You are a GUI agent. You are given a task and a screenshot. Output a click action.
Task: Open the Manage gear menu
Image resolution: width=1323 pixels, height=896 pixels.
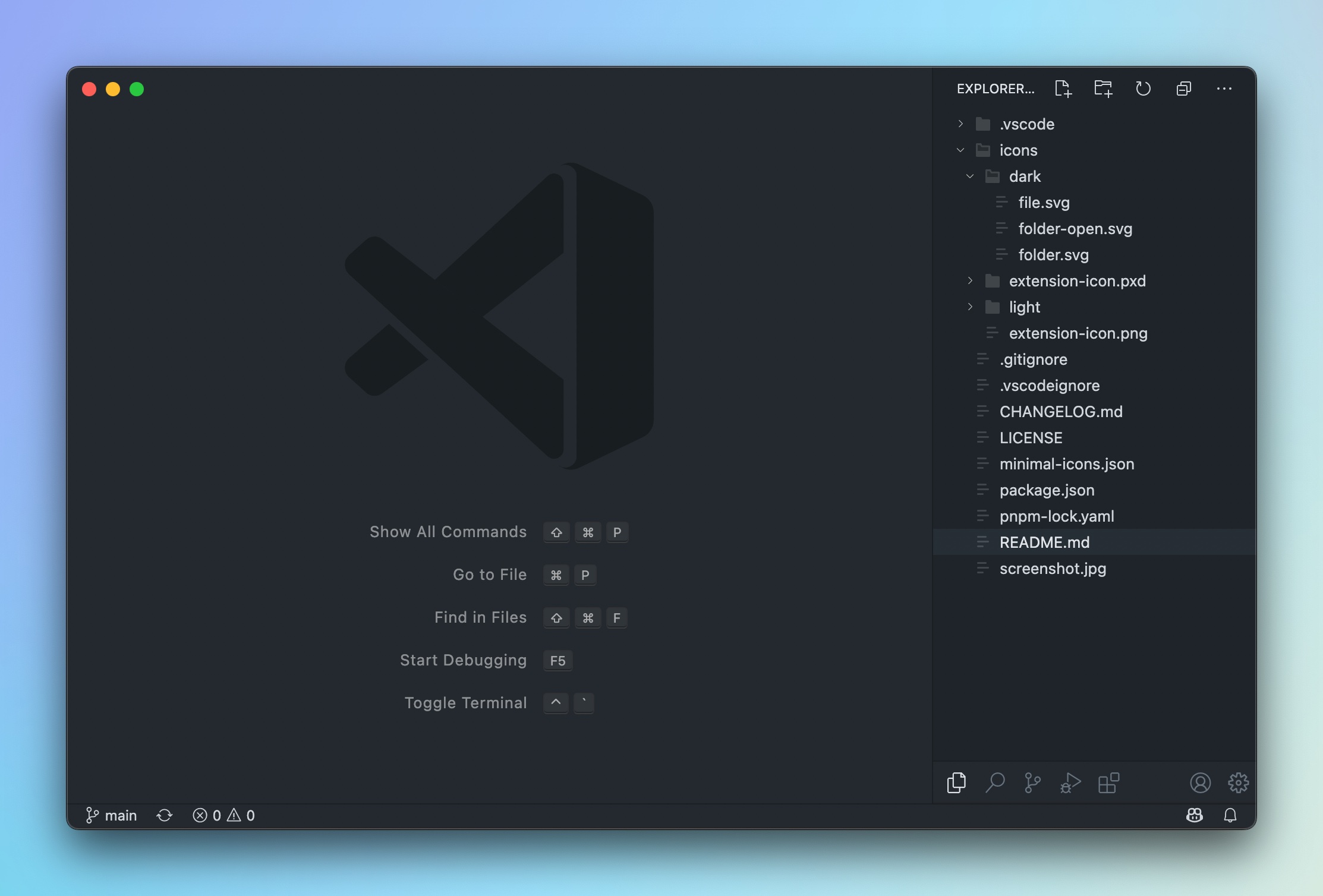(1238, 783)
